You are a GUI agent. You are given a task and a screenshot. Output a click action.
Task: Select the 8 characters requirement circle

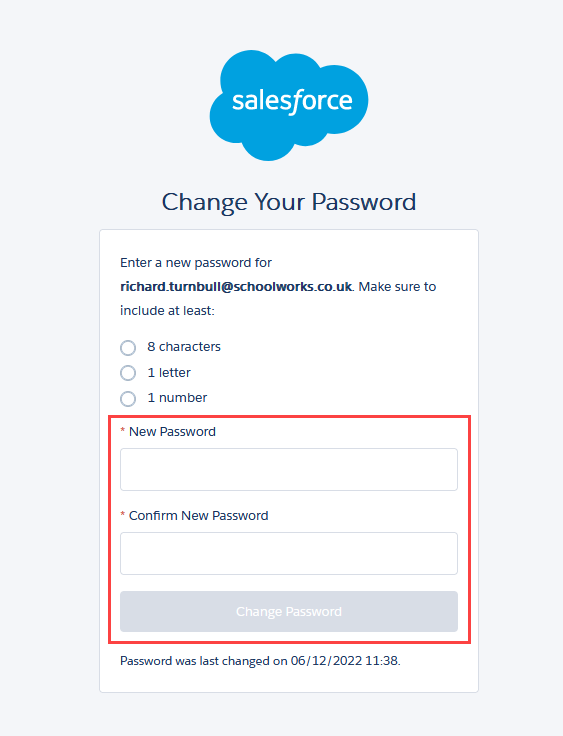click(128, 348)
